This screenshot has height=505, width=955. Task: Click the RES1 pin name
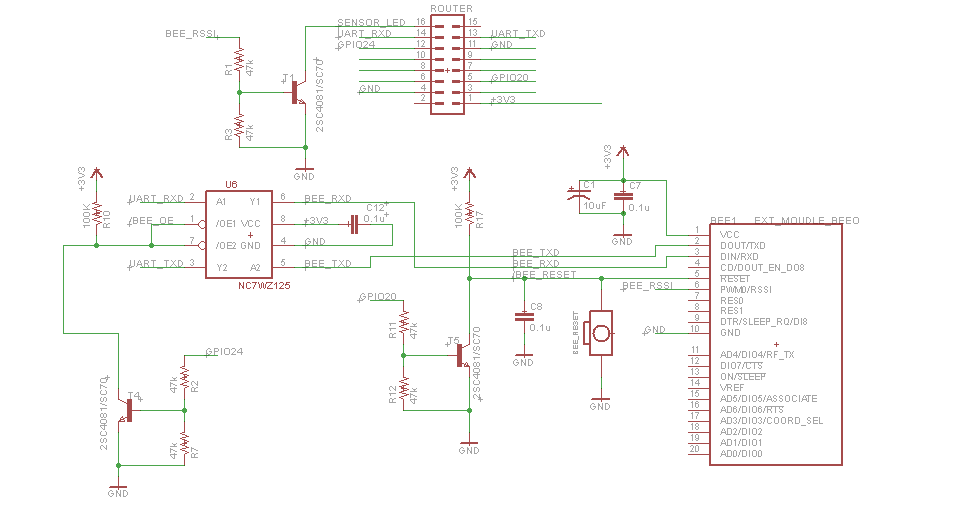pyautogui.click(x=731, y=310)
